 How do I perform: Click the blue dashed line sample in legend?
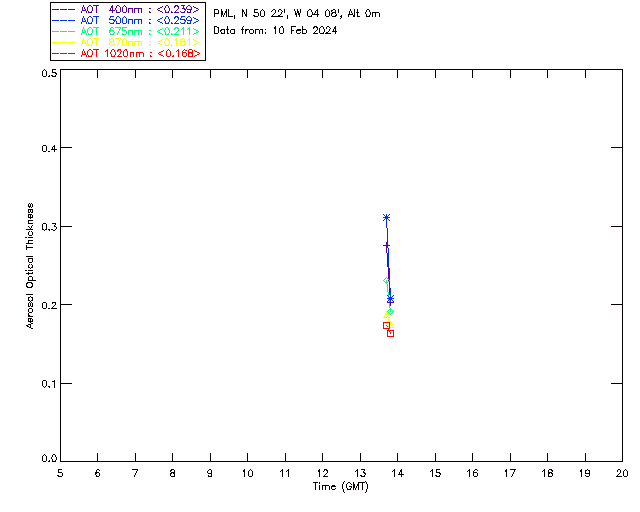(64, 20)
